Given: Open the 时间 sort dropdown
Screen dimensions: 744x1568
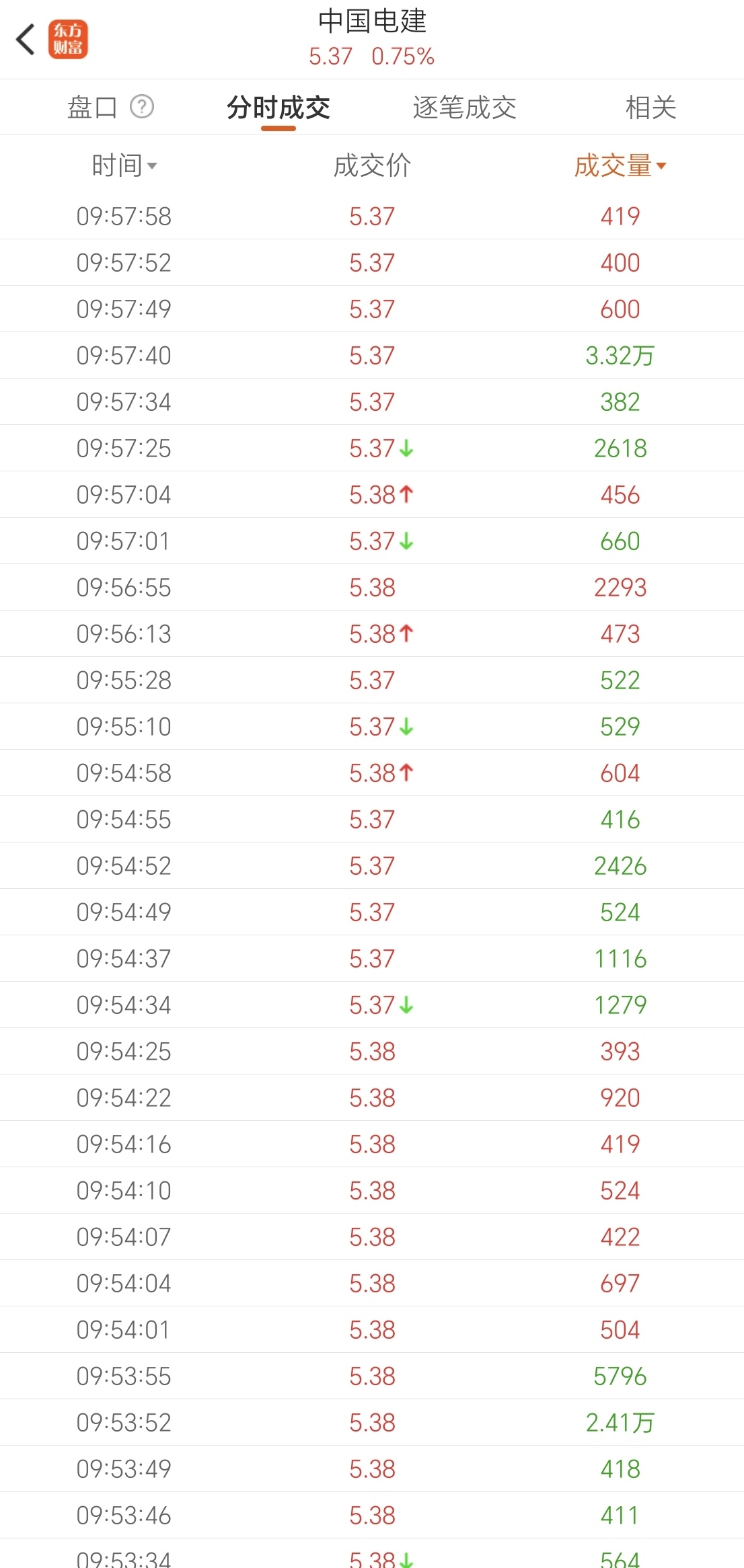Looking at the screenshot, I should (x=124, y=165).
